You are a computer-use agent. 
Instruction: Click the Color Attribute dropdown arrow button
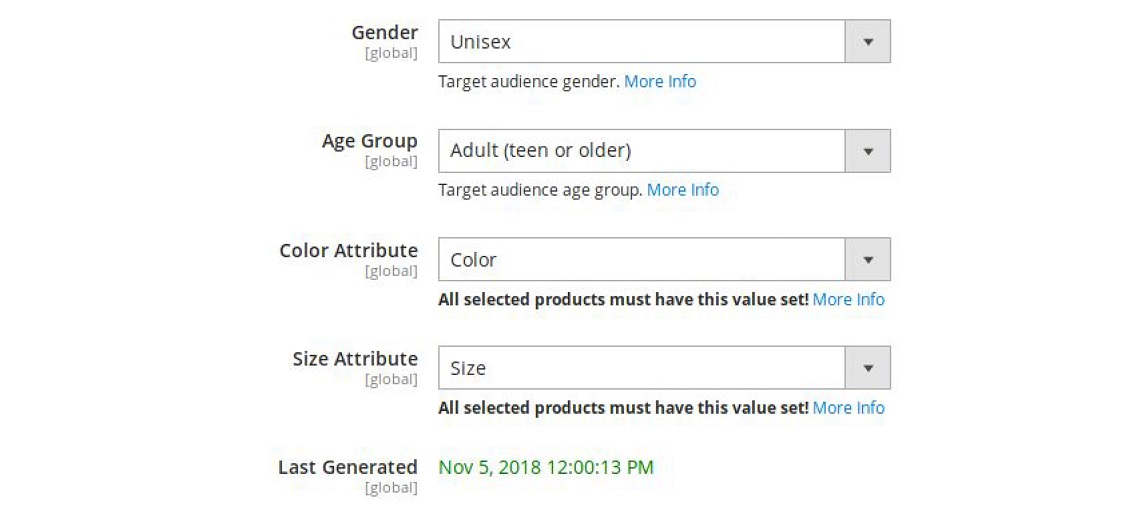pos(868,260)
